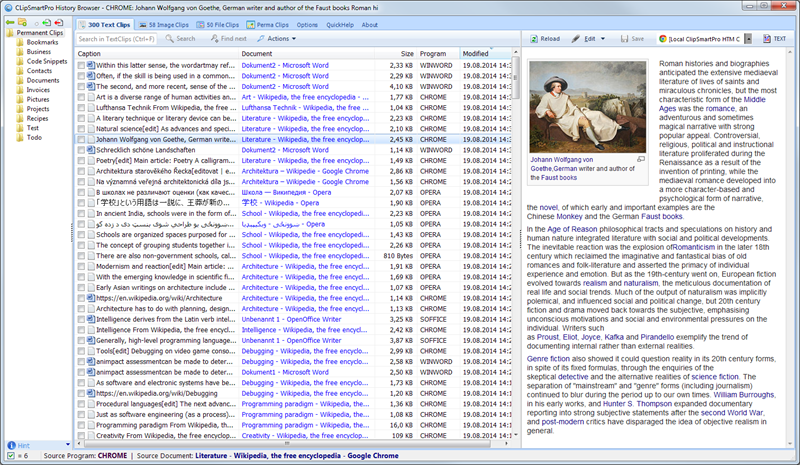
Task: Follow the Genre fiction link
Action: tap(549, 357)
